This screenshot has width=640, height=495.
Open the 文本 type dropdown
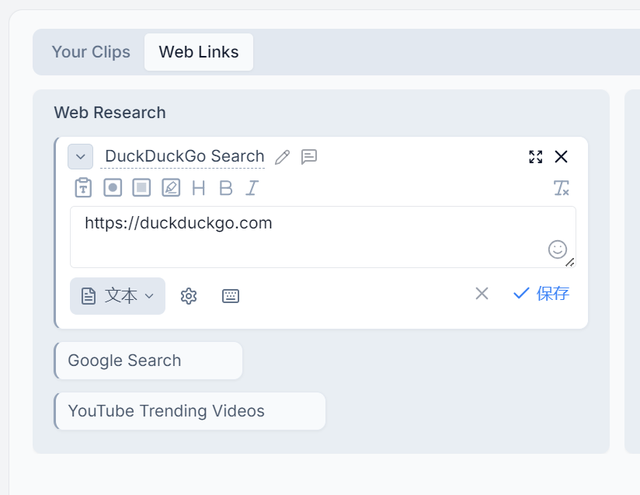coord(118,296)
